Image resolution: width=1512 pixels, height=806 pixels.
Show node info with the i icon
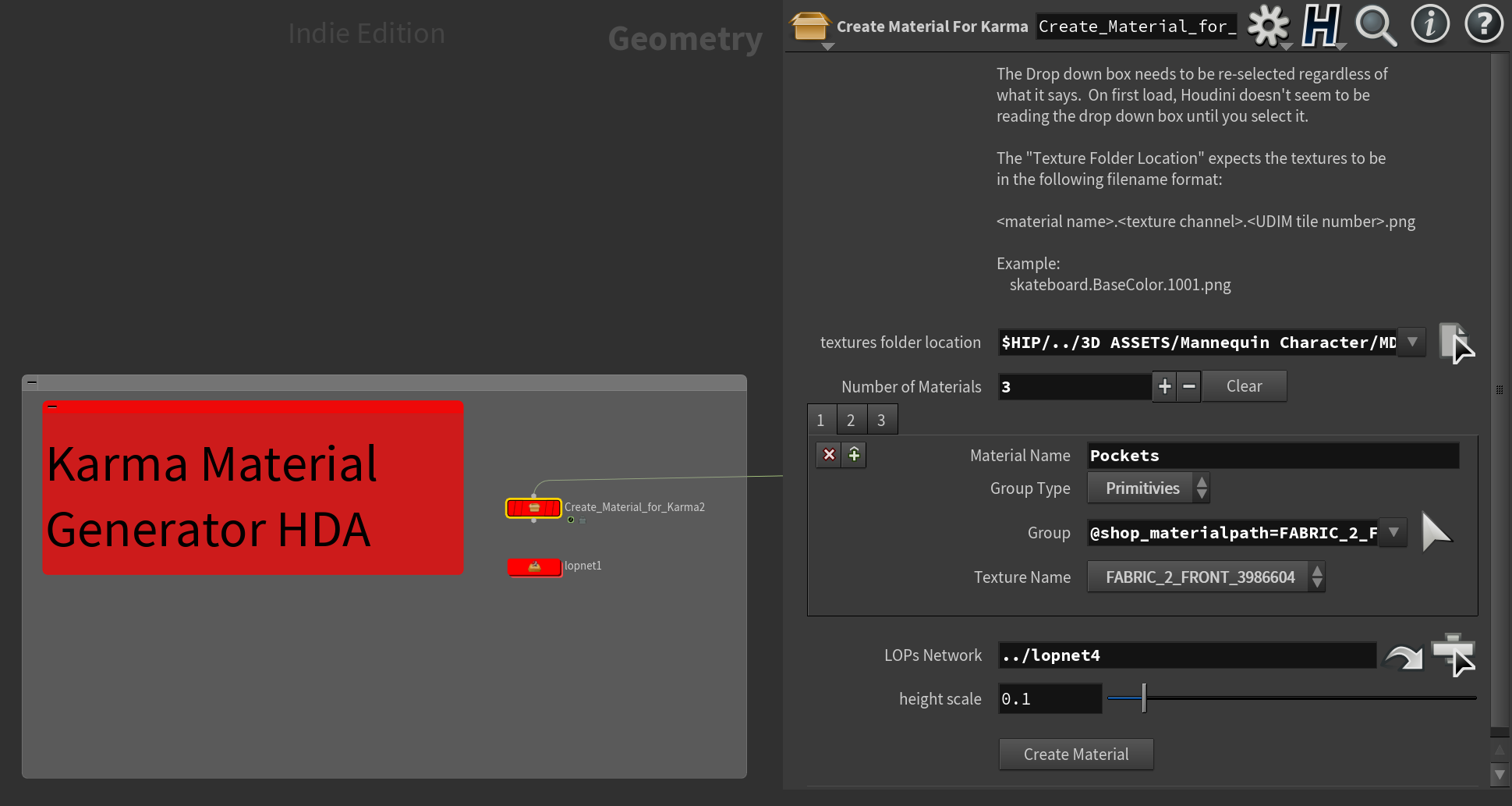[1430, 24]
